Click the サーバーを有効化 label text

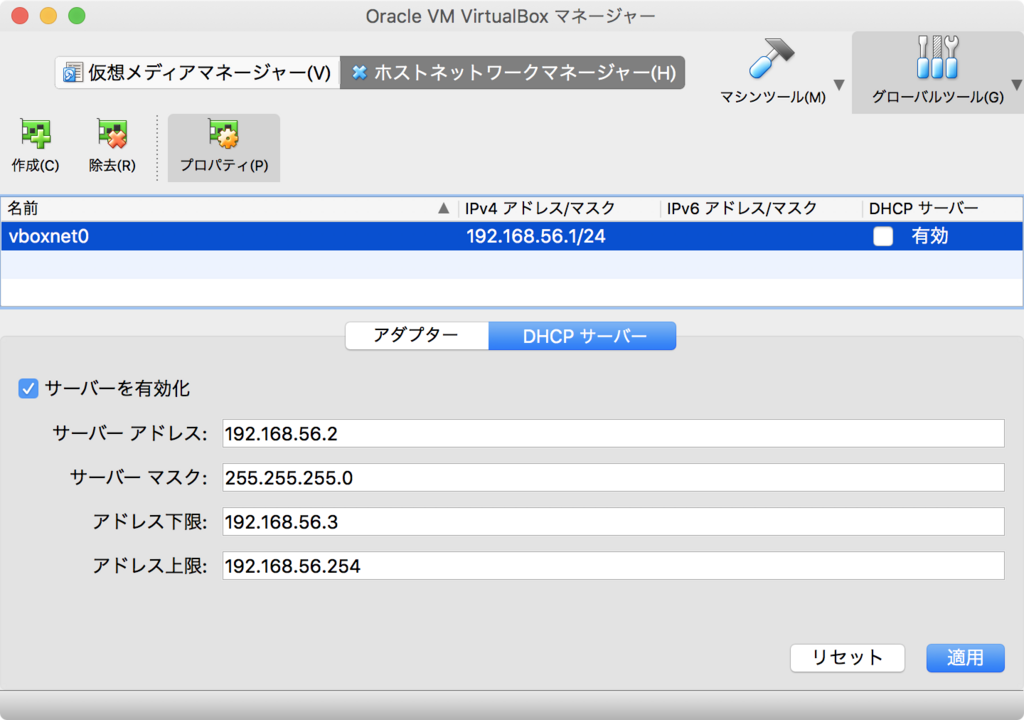pyautogui.click(x=118, y=389)
